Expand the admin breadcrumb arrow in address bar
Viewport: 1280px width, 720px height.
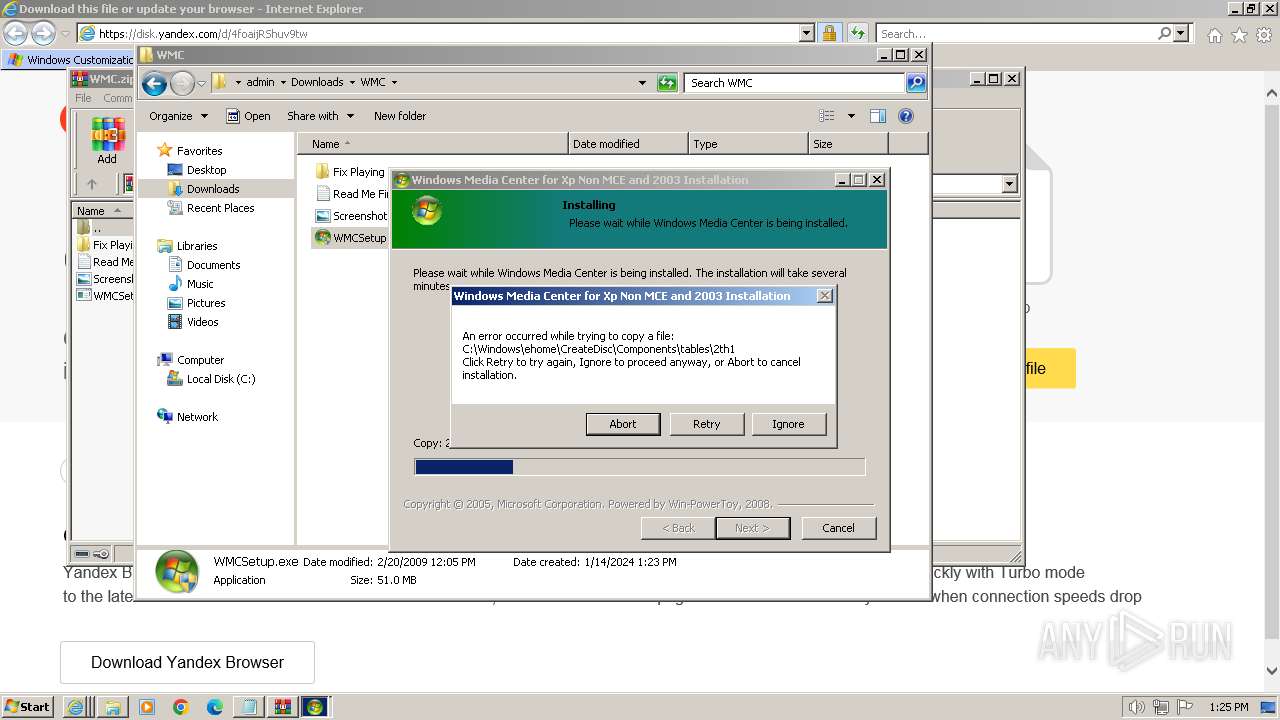click(x=282, y=83)
